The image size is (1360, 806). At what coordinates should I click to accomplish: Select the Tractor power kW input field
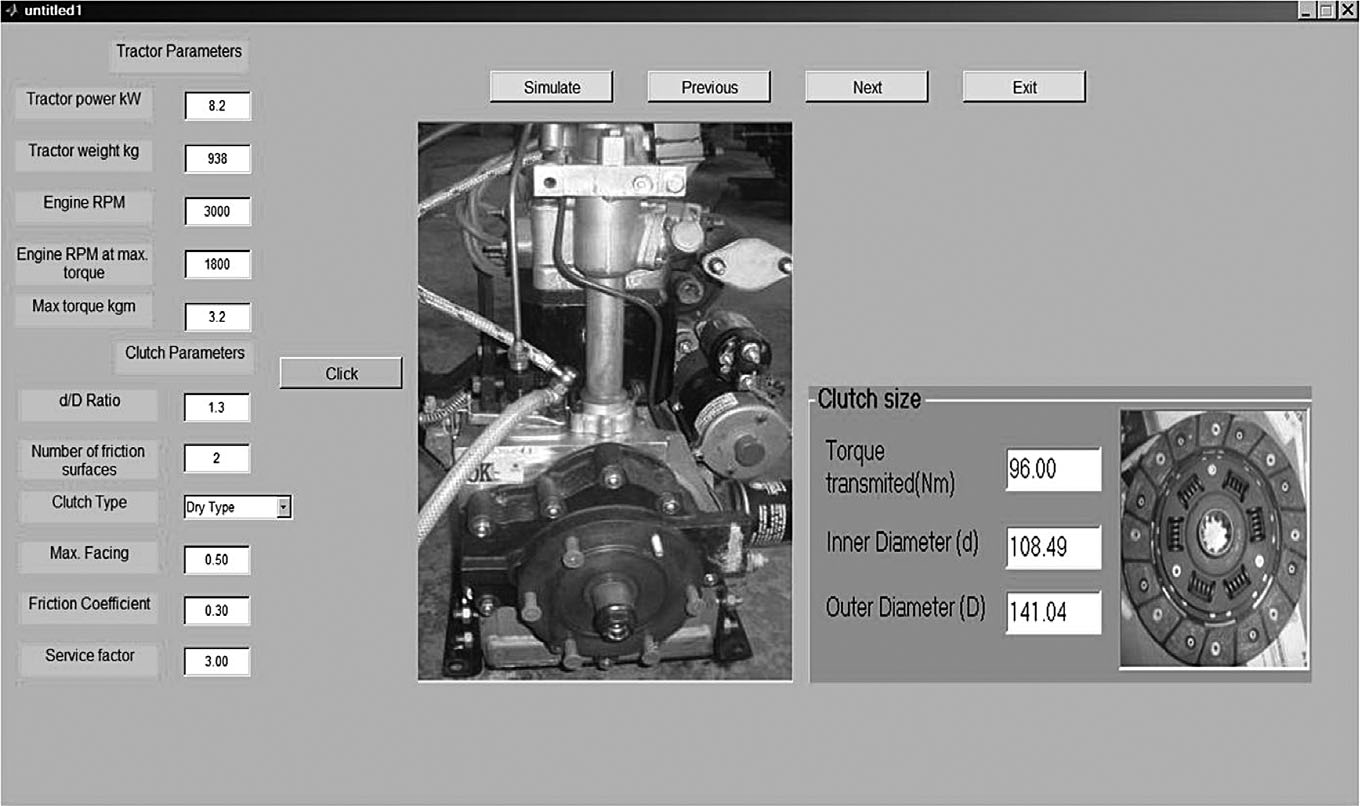click(x=217, y=106)
